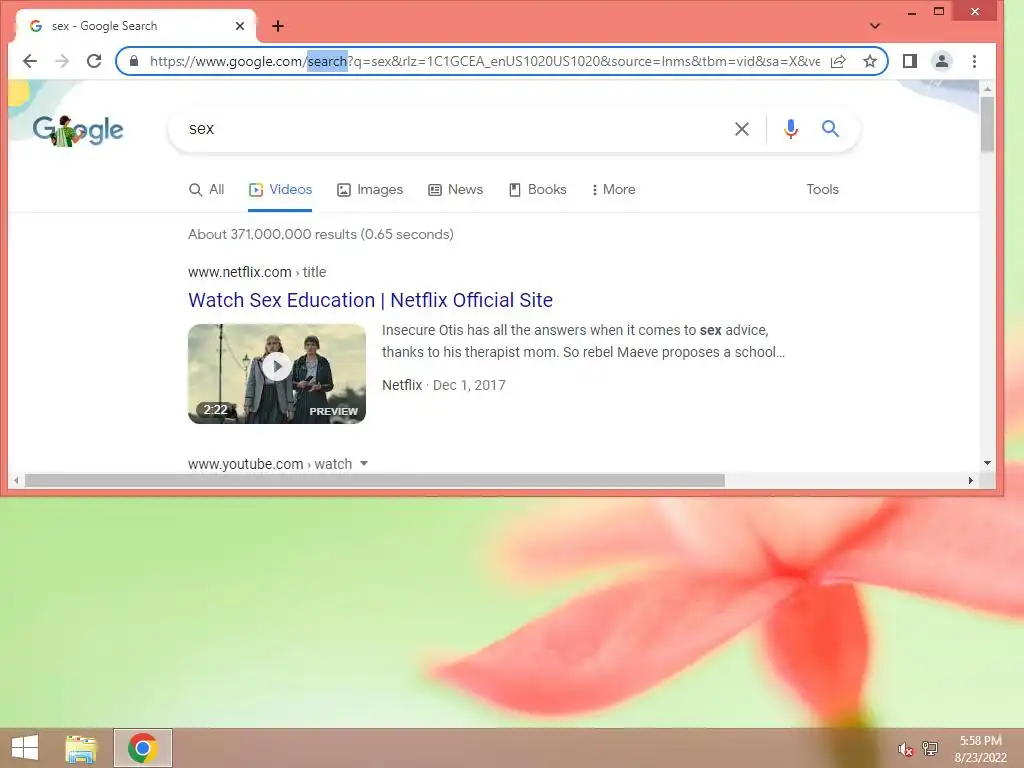Expand the dropdown arrow beside youtube.com watch

364,464
